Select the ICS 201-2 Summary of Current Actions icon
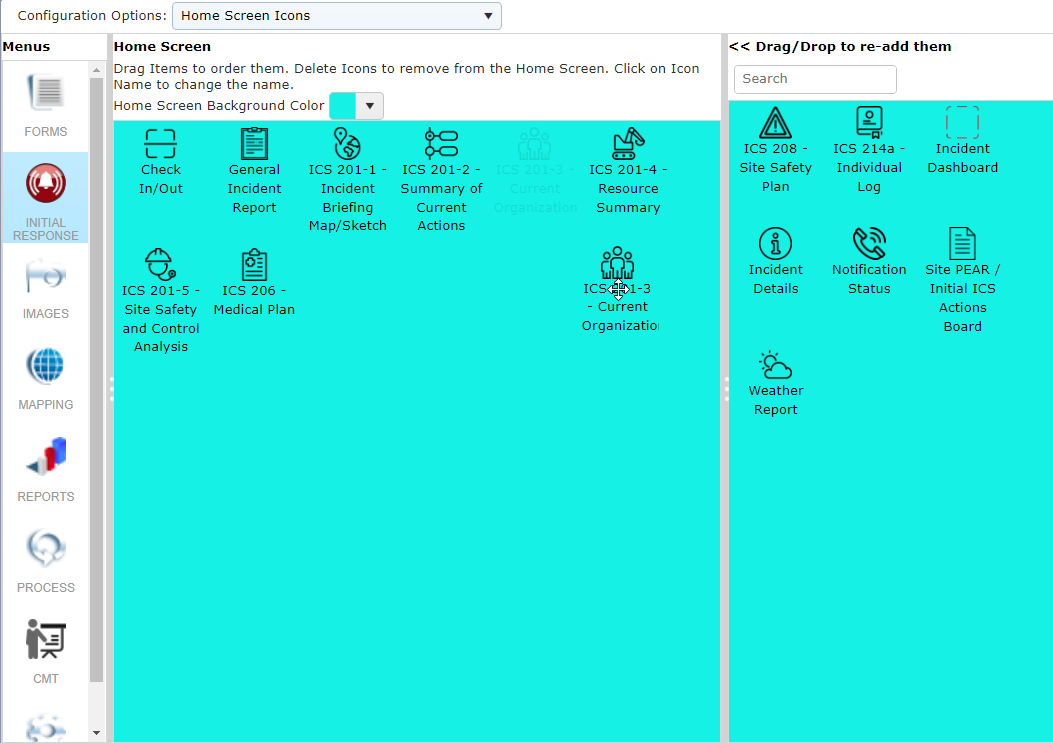This screenshot has height=743, width=1053. pos(441,144)
